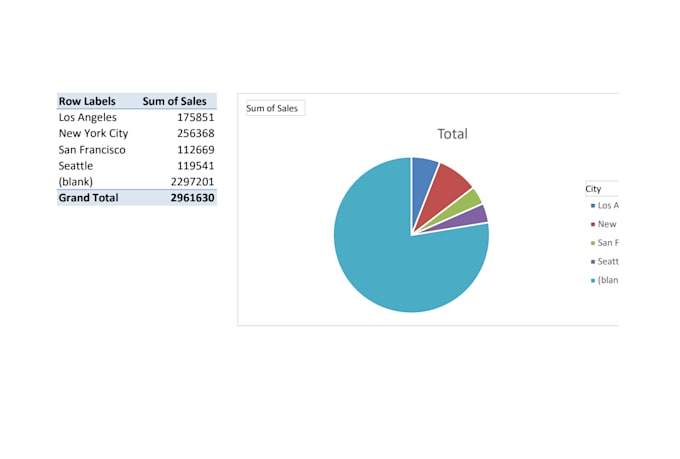Image resolution: width=680 pixels, height=459 pixels.
Task: Select the Los Angeles row label
Action: pos(88,117)
